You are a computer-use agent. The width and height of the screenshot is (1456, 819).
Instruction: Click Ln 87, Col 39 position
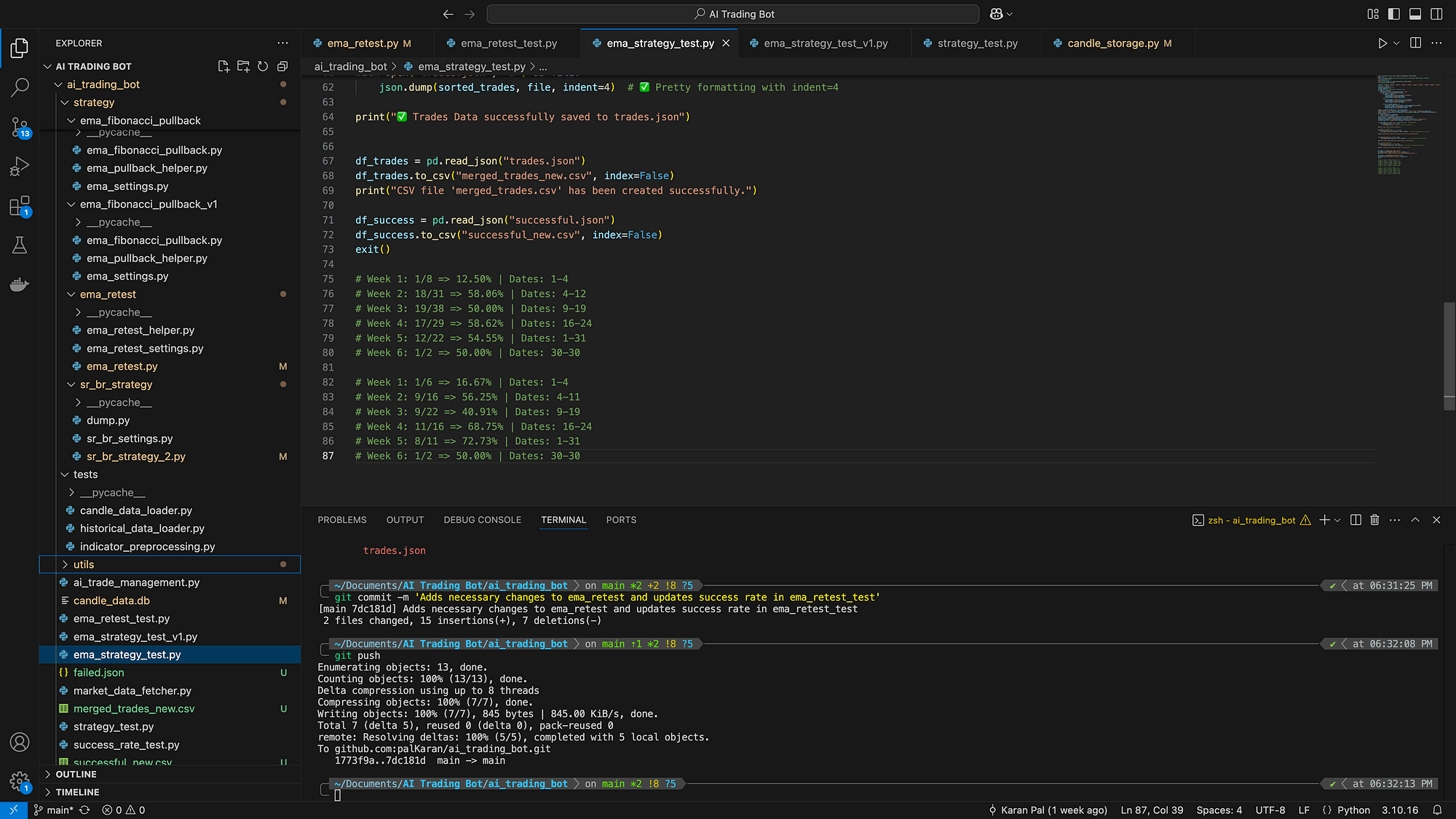pyautogui.click(x=1152, y=810)
